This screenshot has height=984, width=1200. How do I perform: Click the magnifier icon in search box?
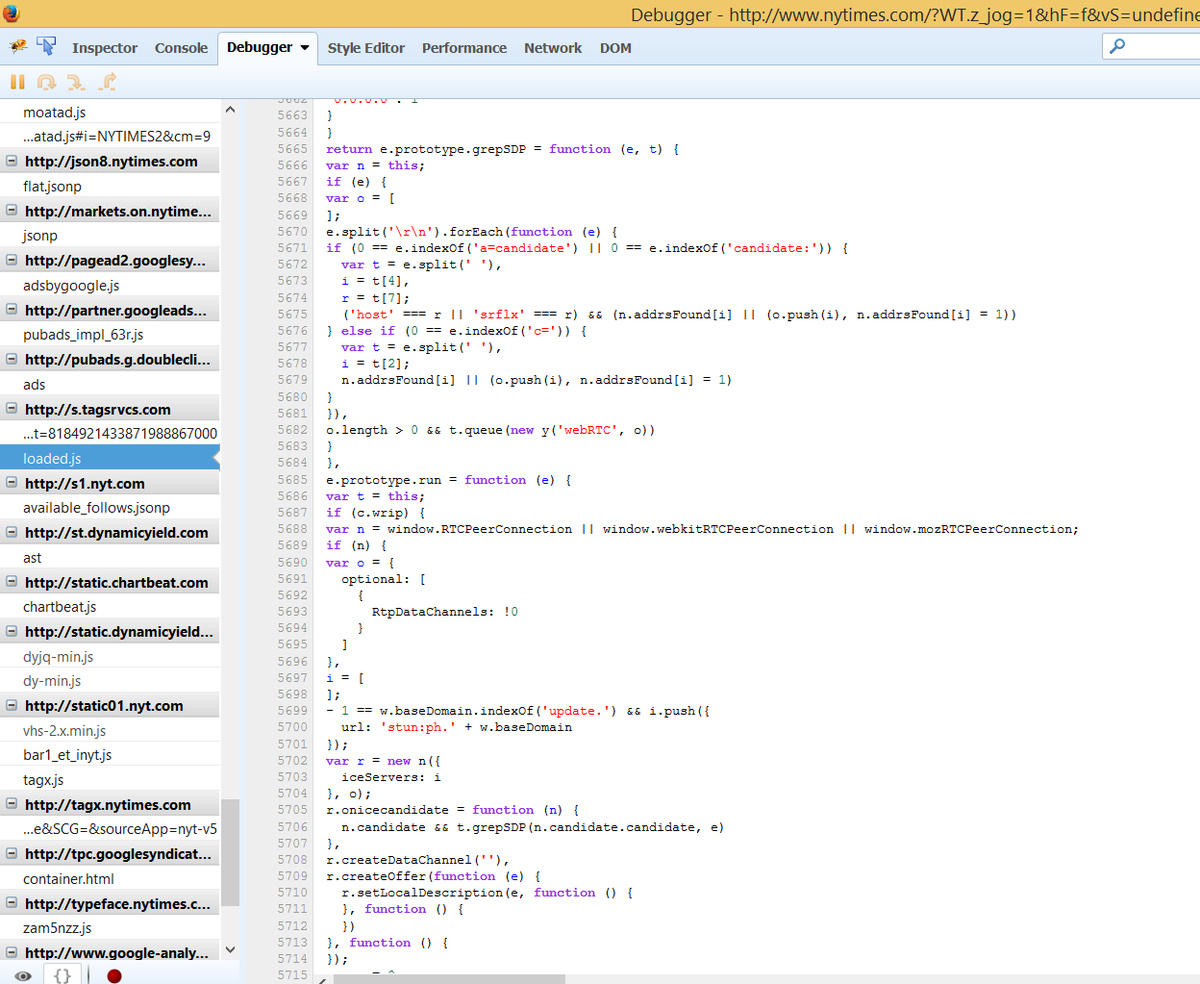pyautogui.click(x=1118, y=46)
